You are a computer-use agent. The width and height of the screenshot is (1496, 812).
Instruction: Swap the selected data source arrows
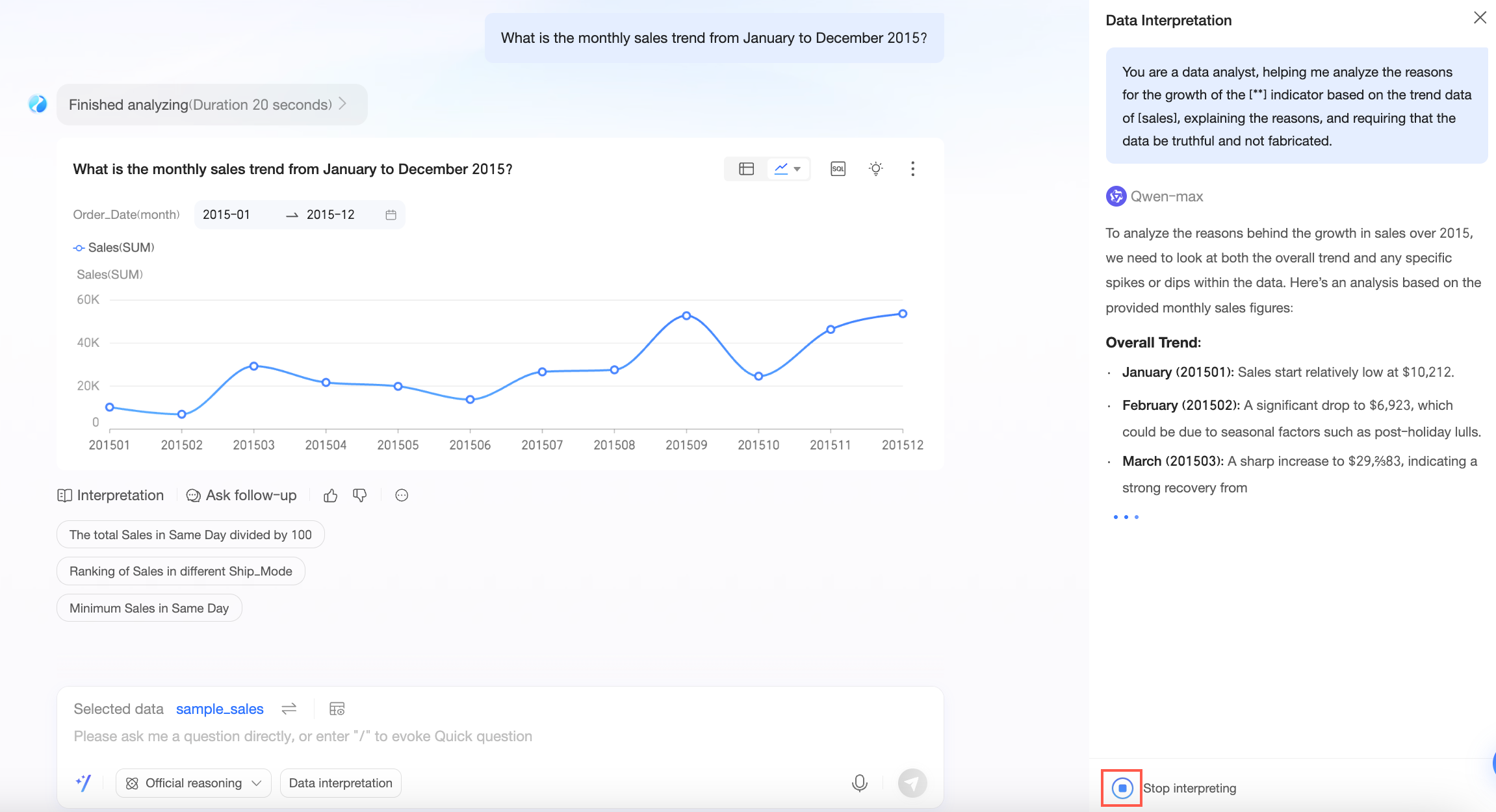pos(289,709)
